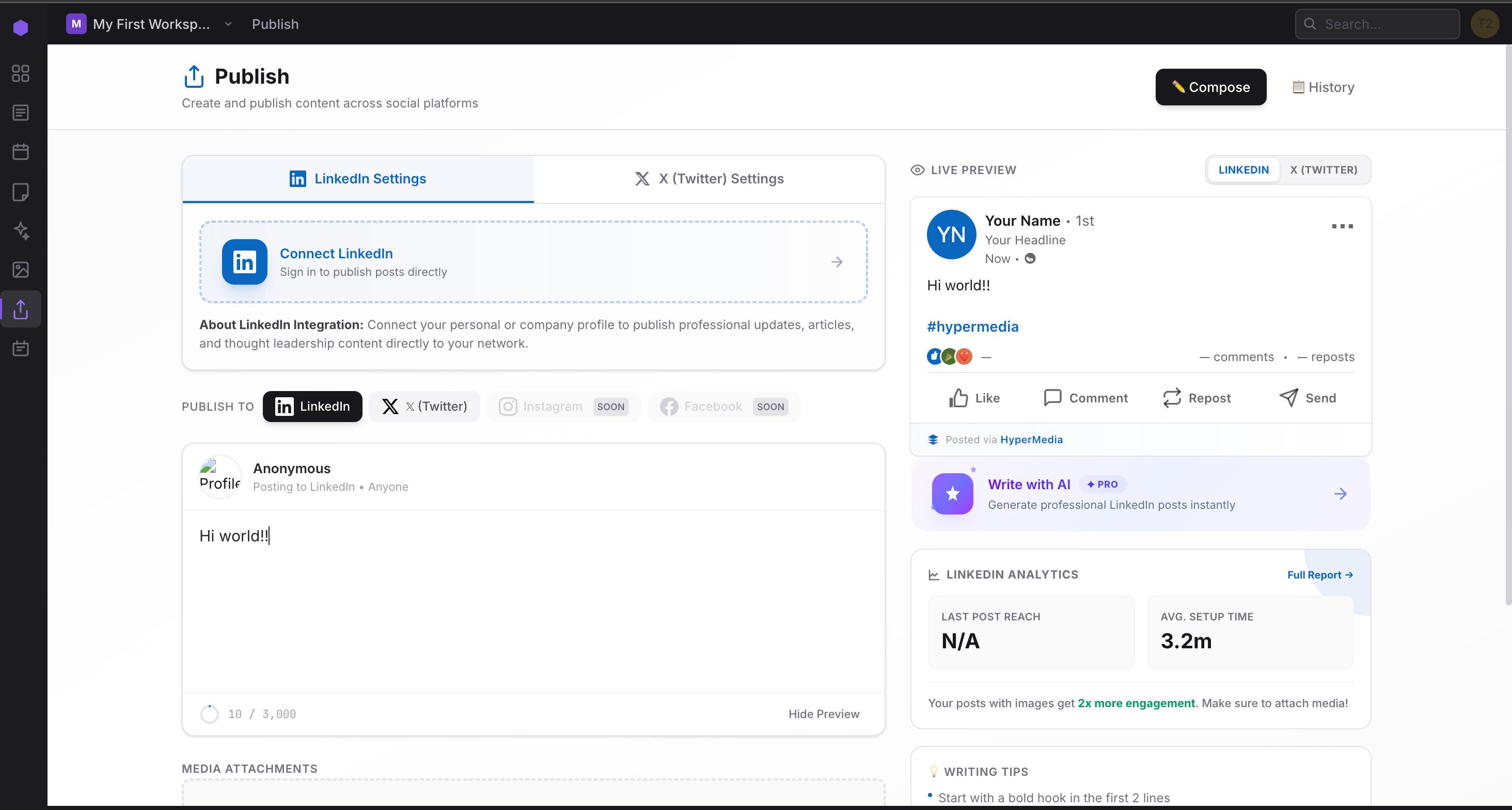
Task: Click the Compose button
Action: coord(1210,87)
